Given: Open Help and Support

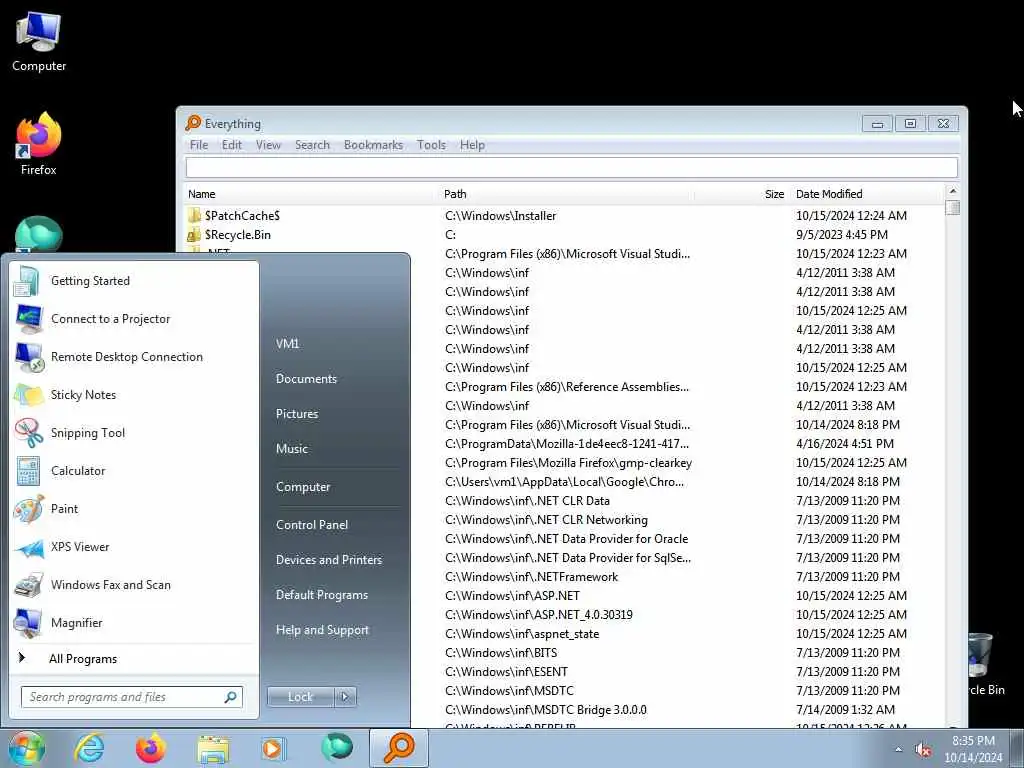Looking at the screenshot, I should (x=322, y=630).
